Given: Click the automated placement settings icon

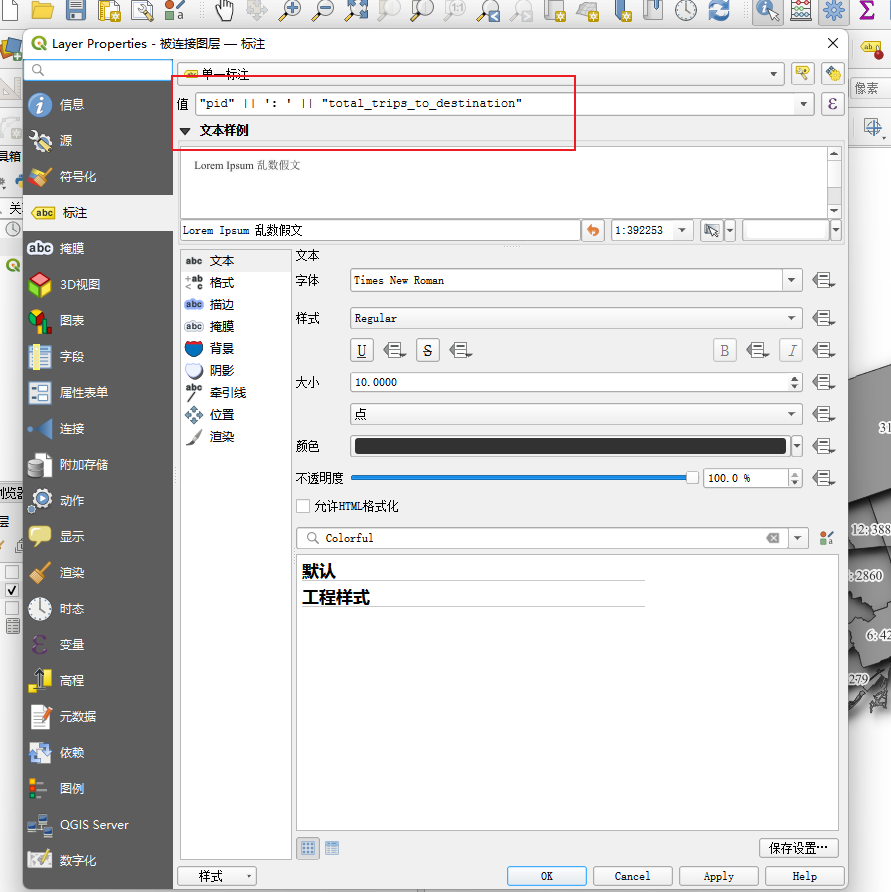Looking at the screenshot, I should coord(833,73).
